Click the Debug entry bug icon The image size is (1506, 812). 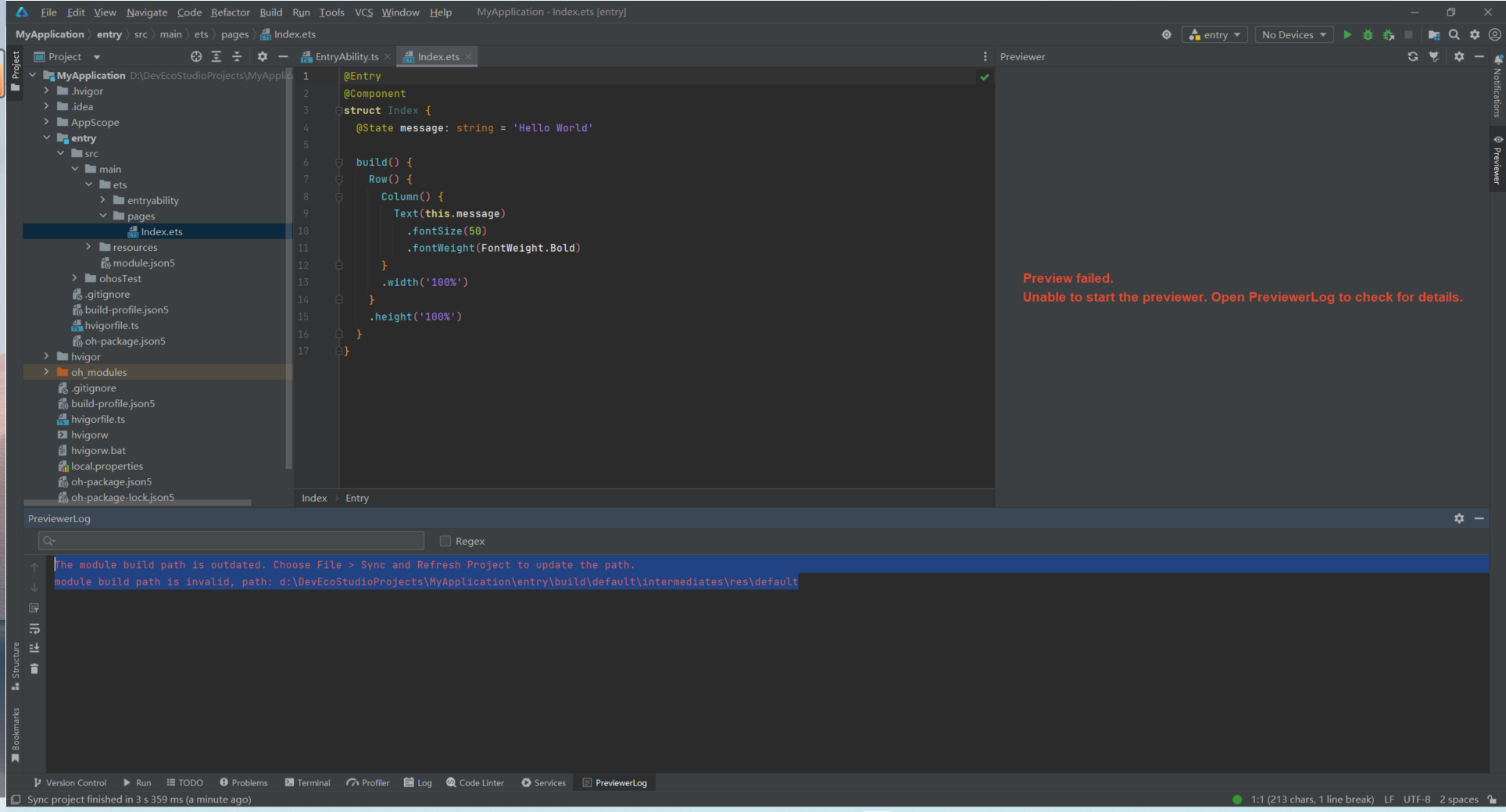coord(1368,34)
